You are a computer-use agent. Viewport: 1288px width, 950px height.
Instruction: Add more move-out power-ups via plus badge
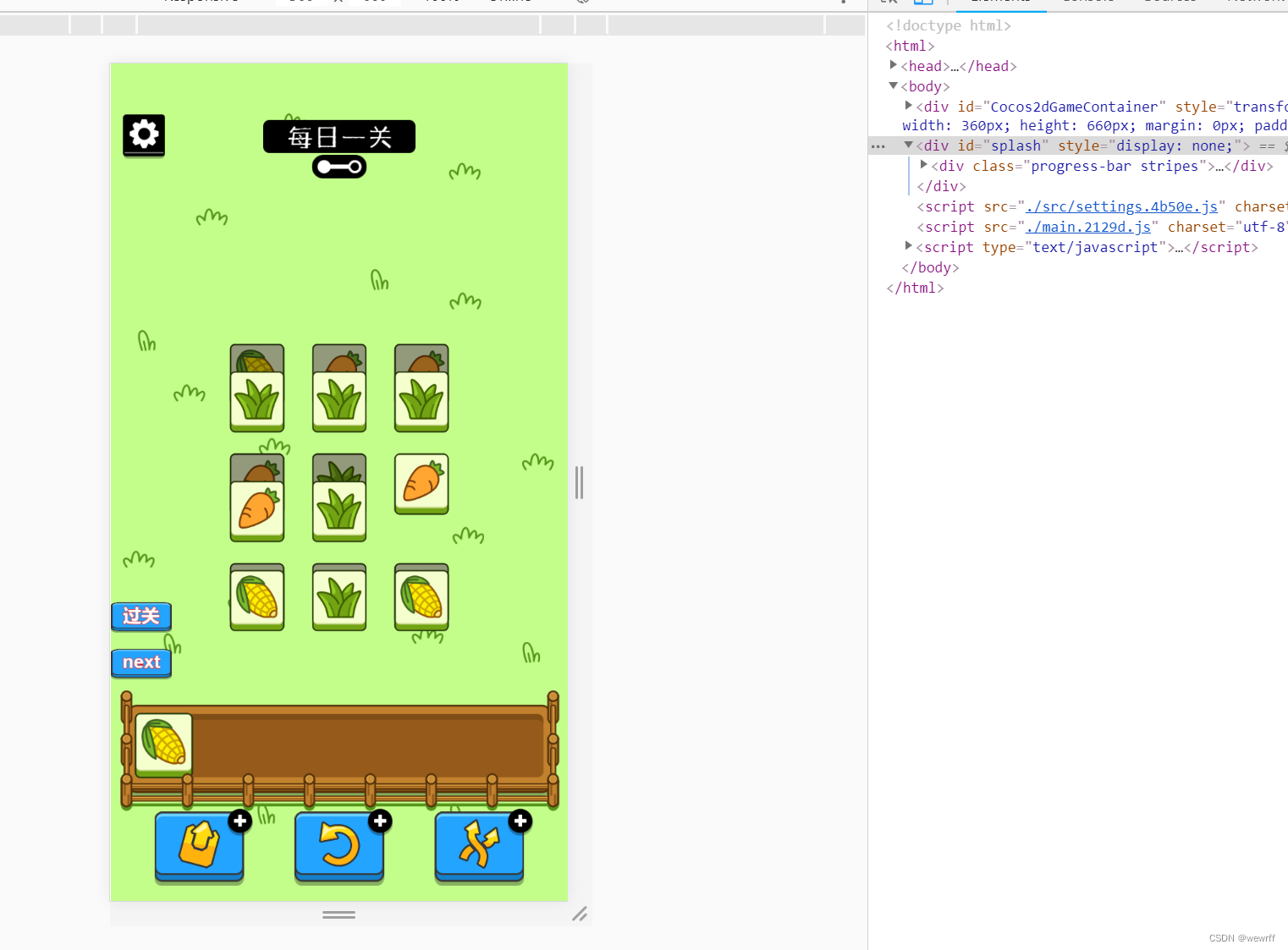(x=240, y=821)
